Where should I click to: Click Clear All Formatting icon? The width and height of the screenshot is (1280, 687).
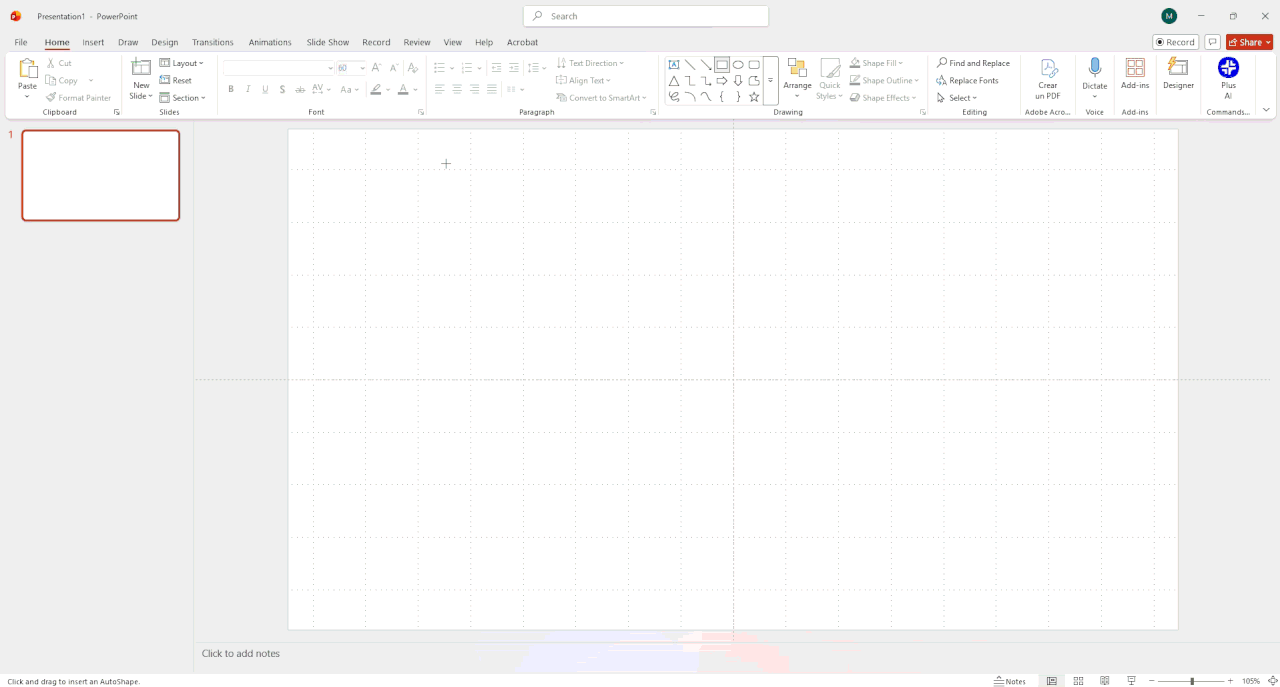pyautogui.click(x=413, y=68)
